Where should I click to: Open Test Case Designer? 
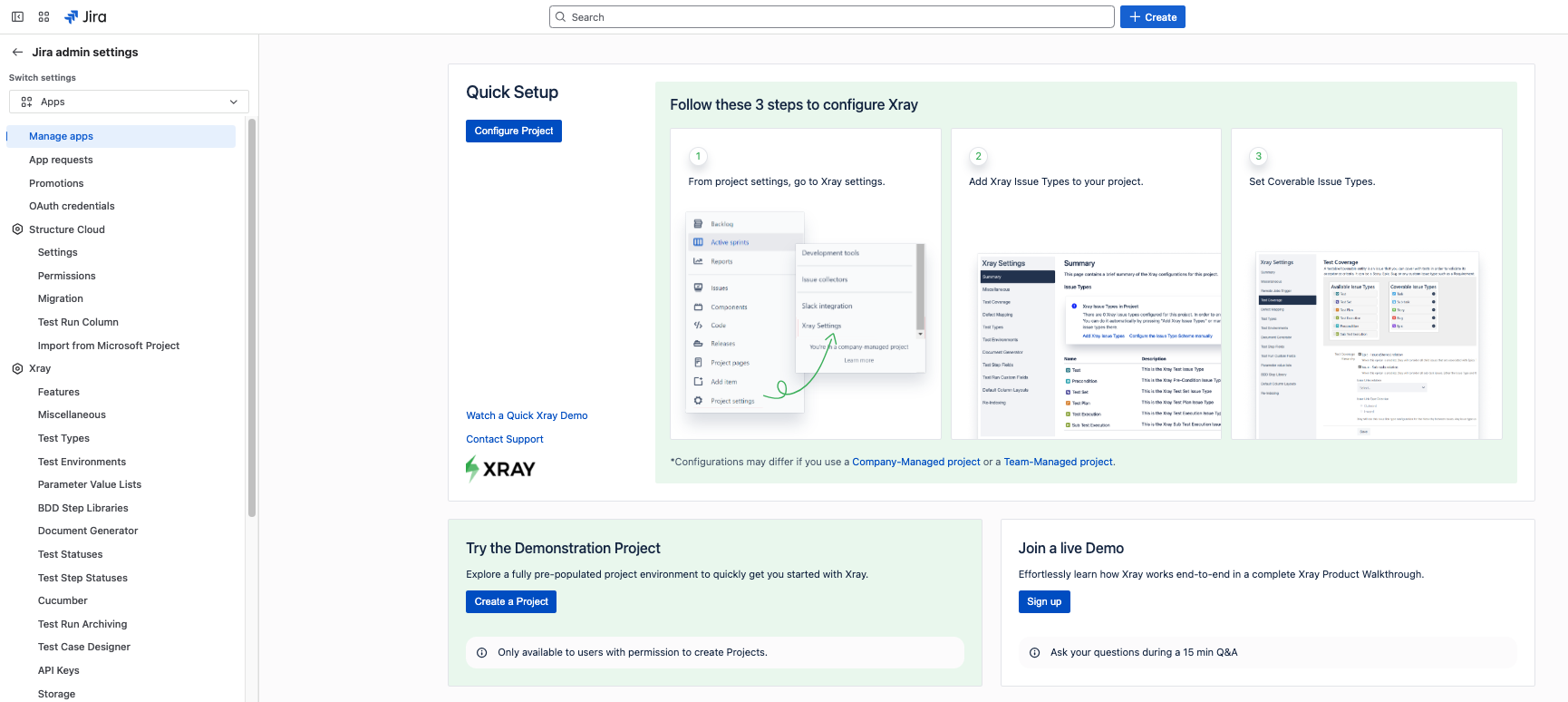(84, 647)
